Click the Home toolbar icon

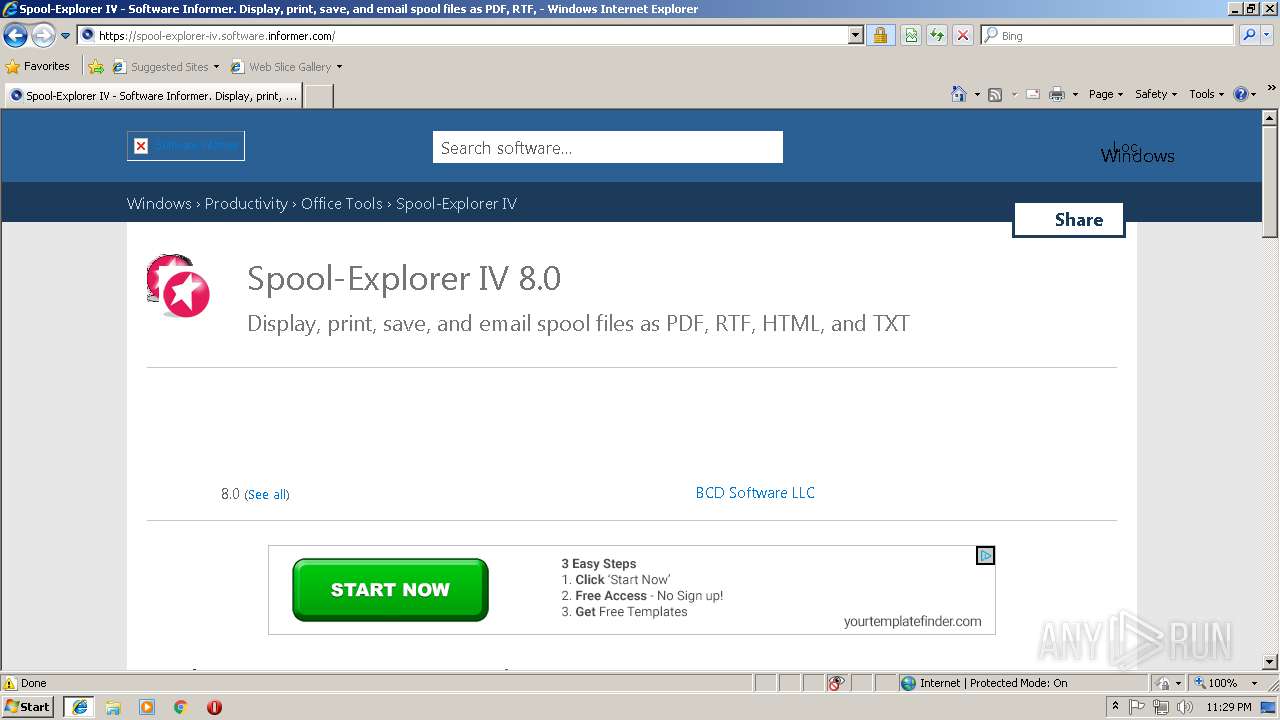pyautogui.click(x=959, y=94)
